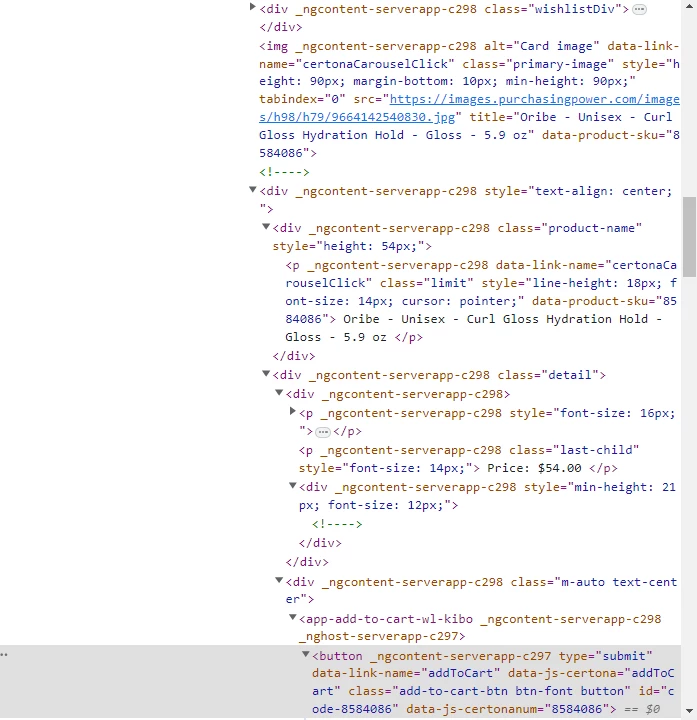Select data-link-name="addToCart" attribute
The width and height of the screenshot is (697, 720).
tap(405, 673)
